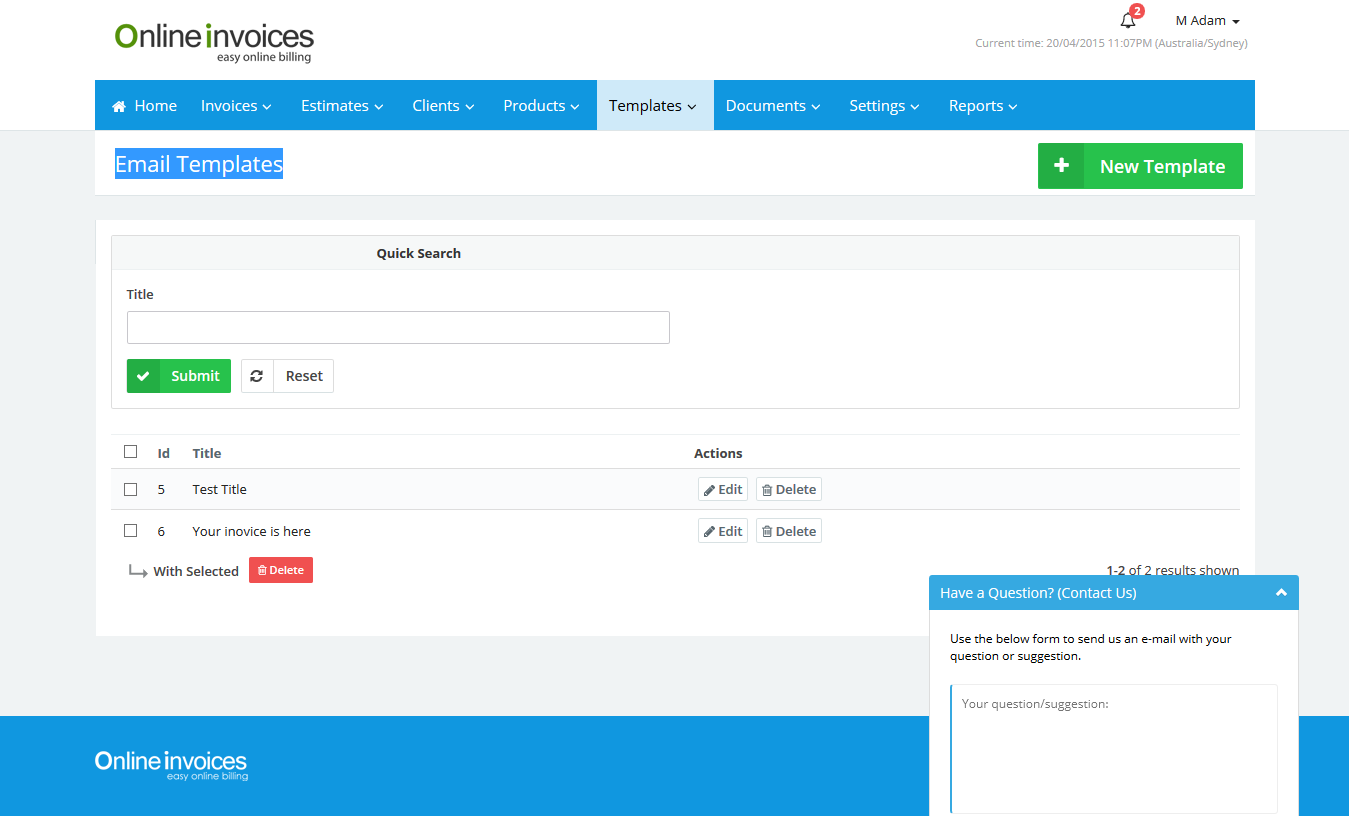Image resolution: width=1349 pixels, height=816 pixels.
Task: Edit the Test Title template
Action: (722, 490)
